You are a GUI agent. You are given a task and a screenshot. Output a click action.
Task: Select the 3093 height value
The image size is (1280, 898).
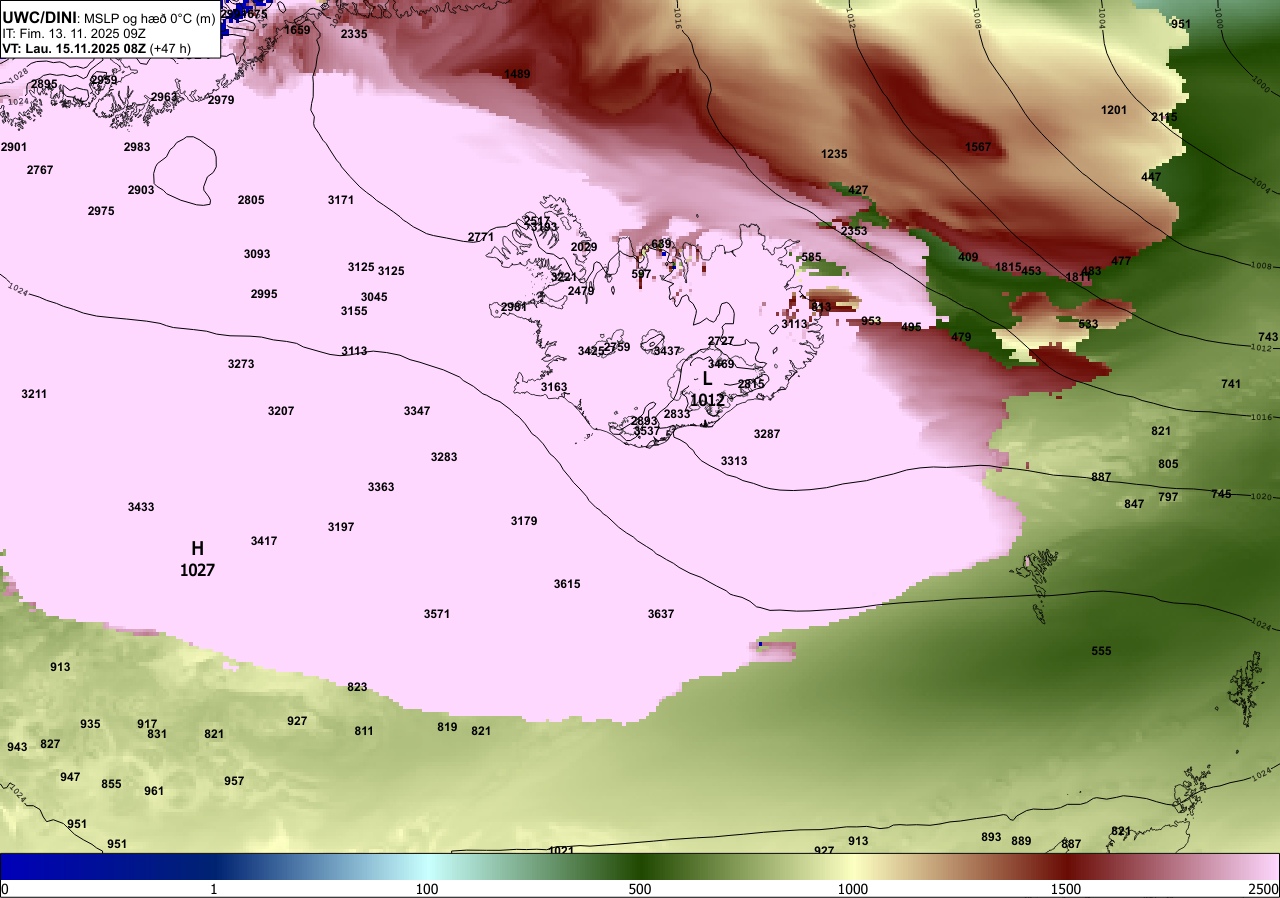257,254
